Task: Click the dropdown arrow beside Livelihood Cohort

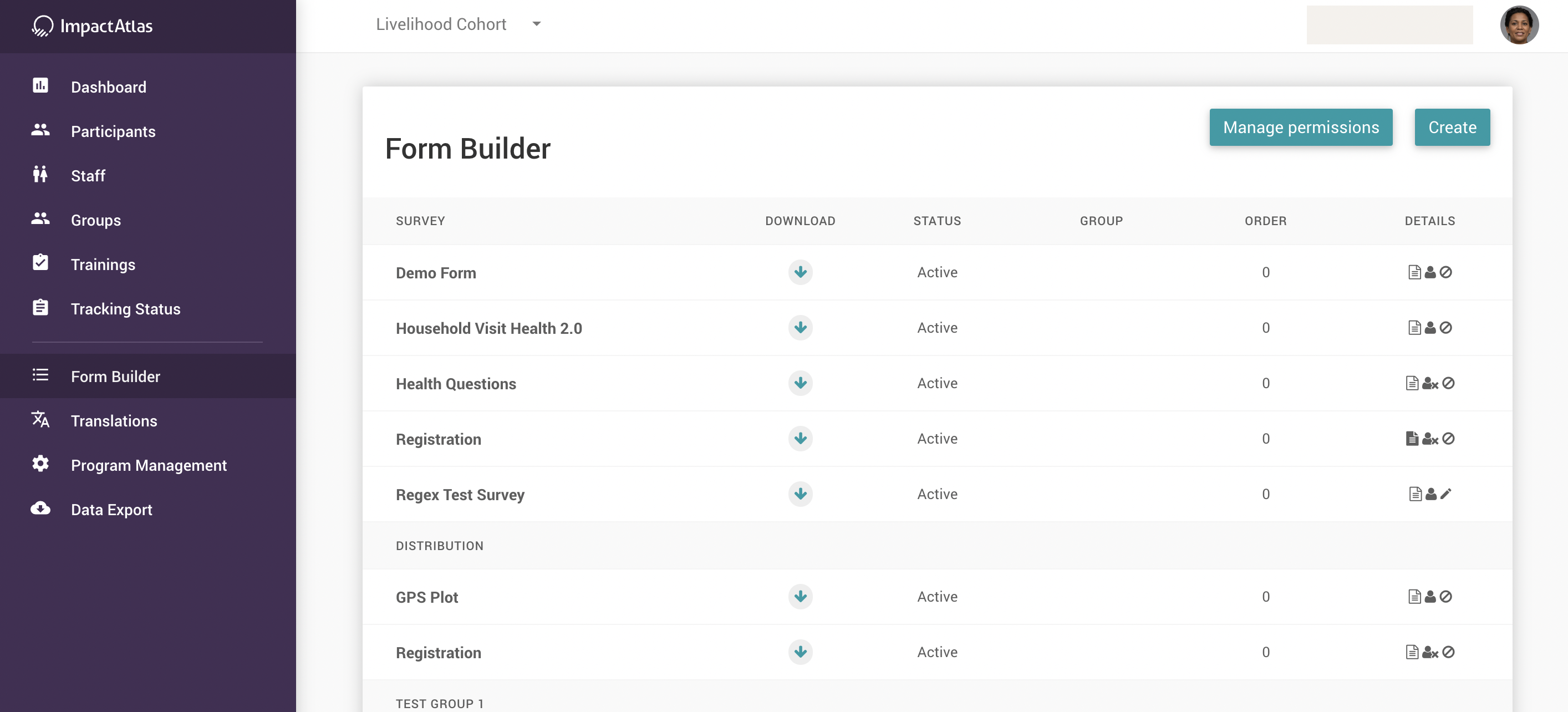Action: (536, 24)
